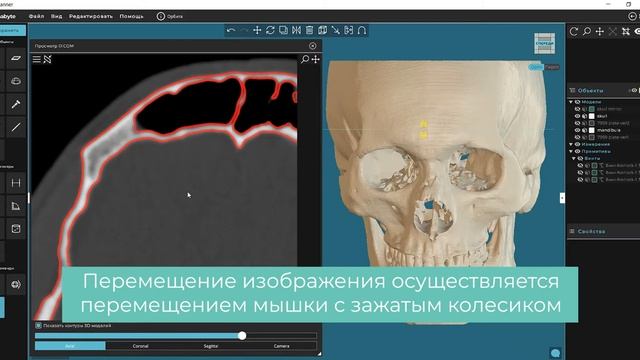Click the mirror tool icon in top toolbar
The height and width of the screenshot is (360, 640).
pos(296,30)
